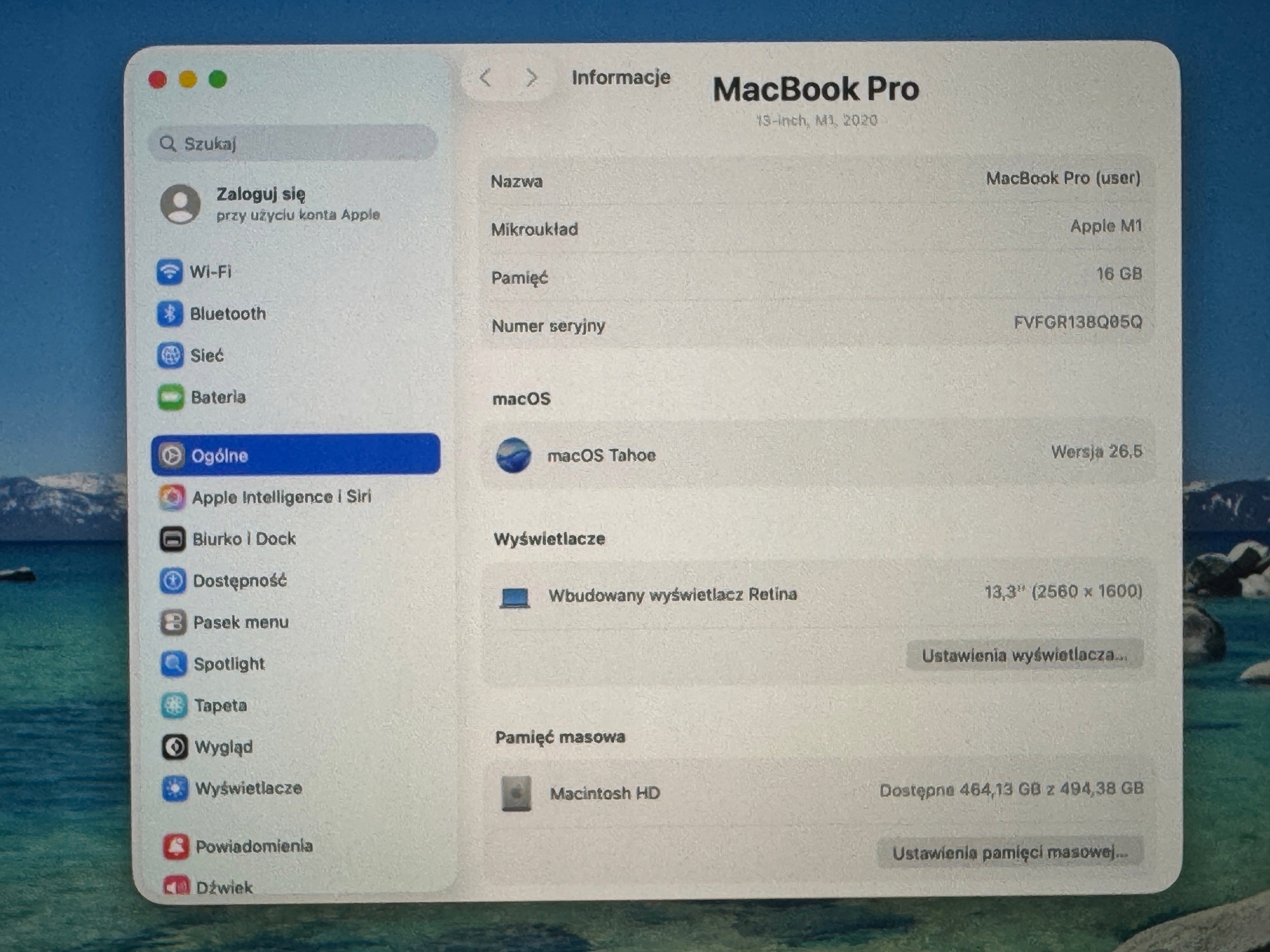Maximize window using the green button
Viewport: 1270px width, 952px height.
point(218,79)
